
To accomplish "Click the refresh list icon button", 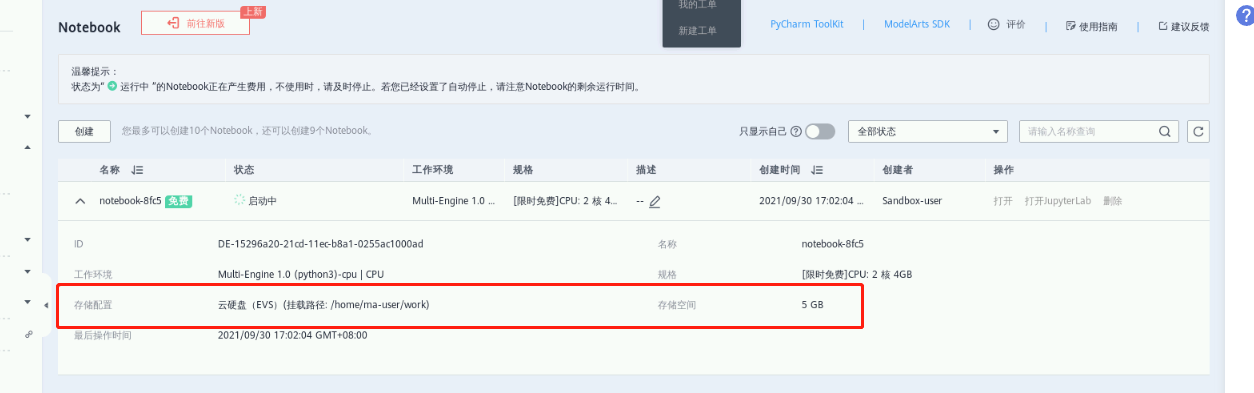I will point(1198,131).
